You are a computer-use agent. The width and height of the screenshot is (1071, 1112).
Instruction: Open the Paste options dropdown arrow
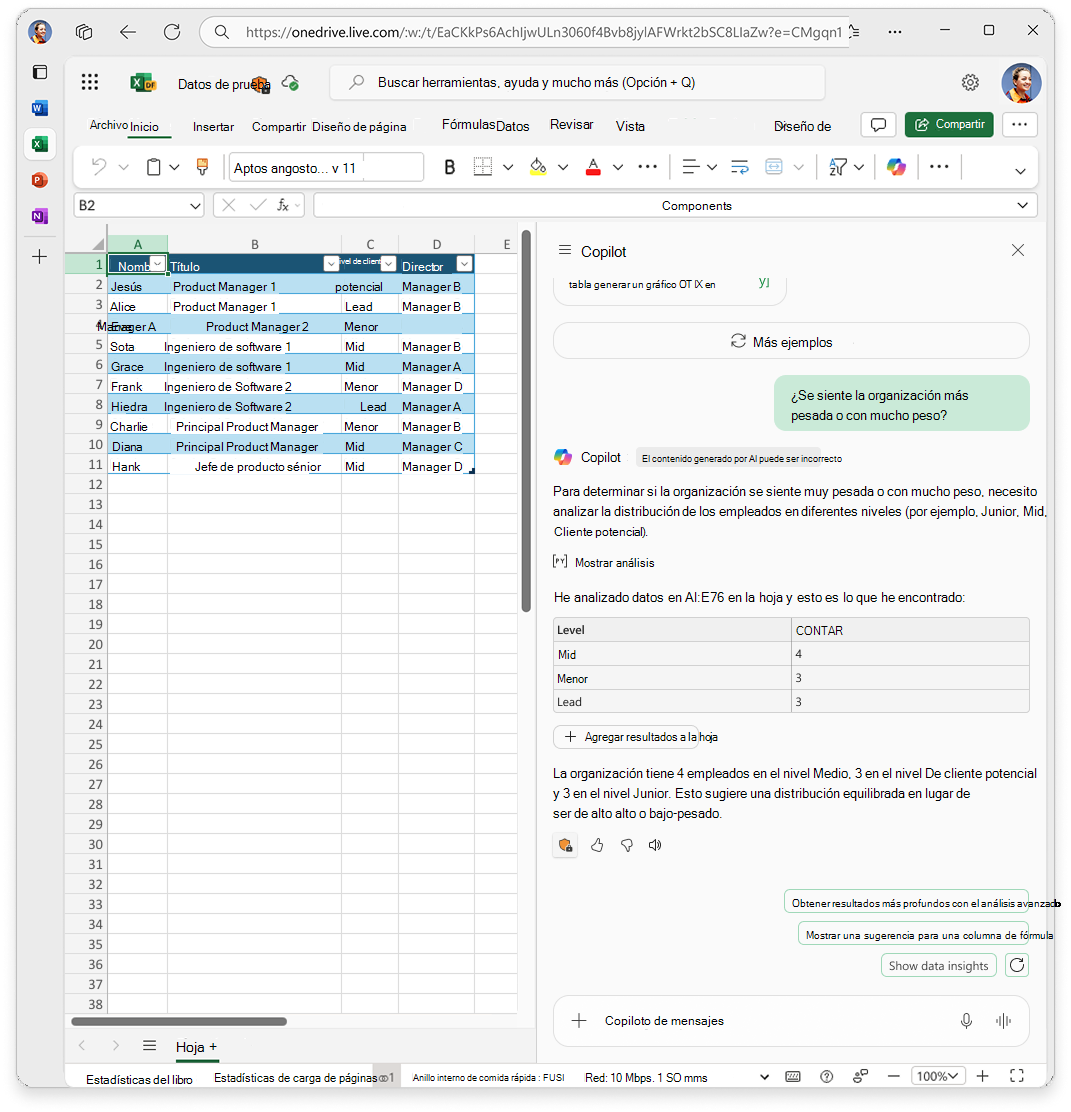pos(174,167)
